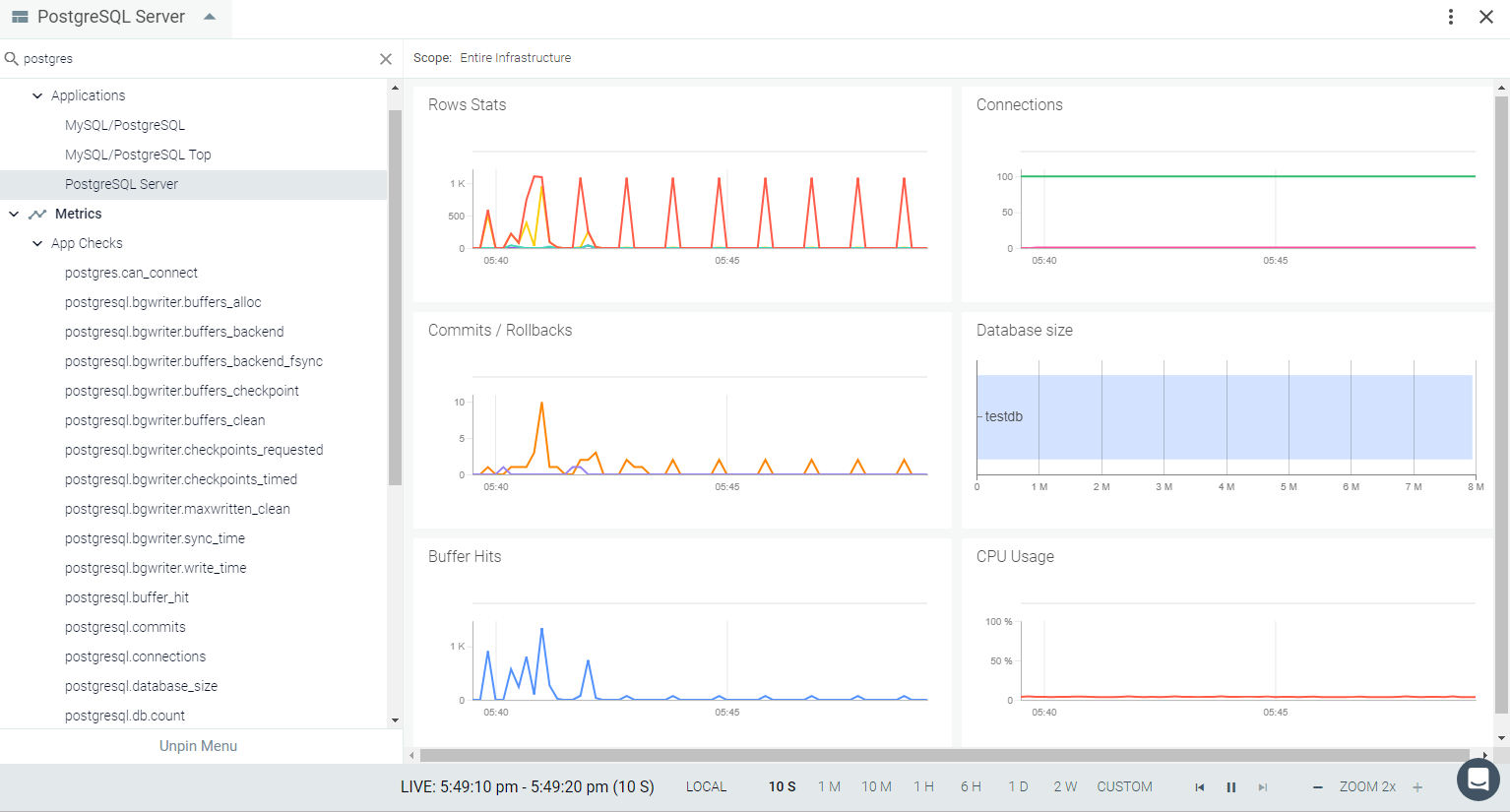Zoom in the time range
1510x812 pixels.
click(x=1417, y=787)
